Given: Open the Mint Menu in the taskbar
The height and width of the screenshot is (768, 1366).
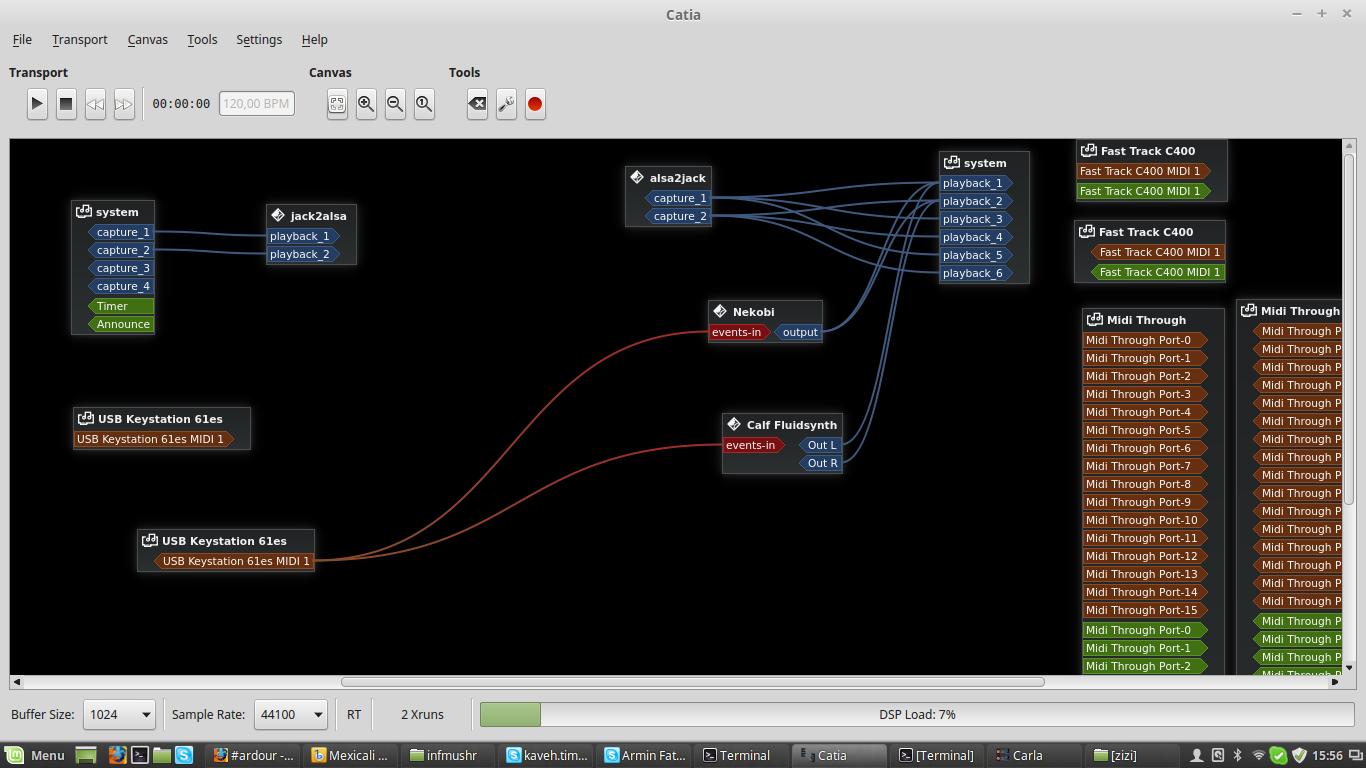Looking at the screenshot, I should [x=35, y=755].
